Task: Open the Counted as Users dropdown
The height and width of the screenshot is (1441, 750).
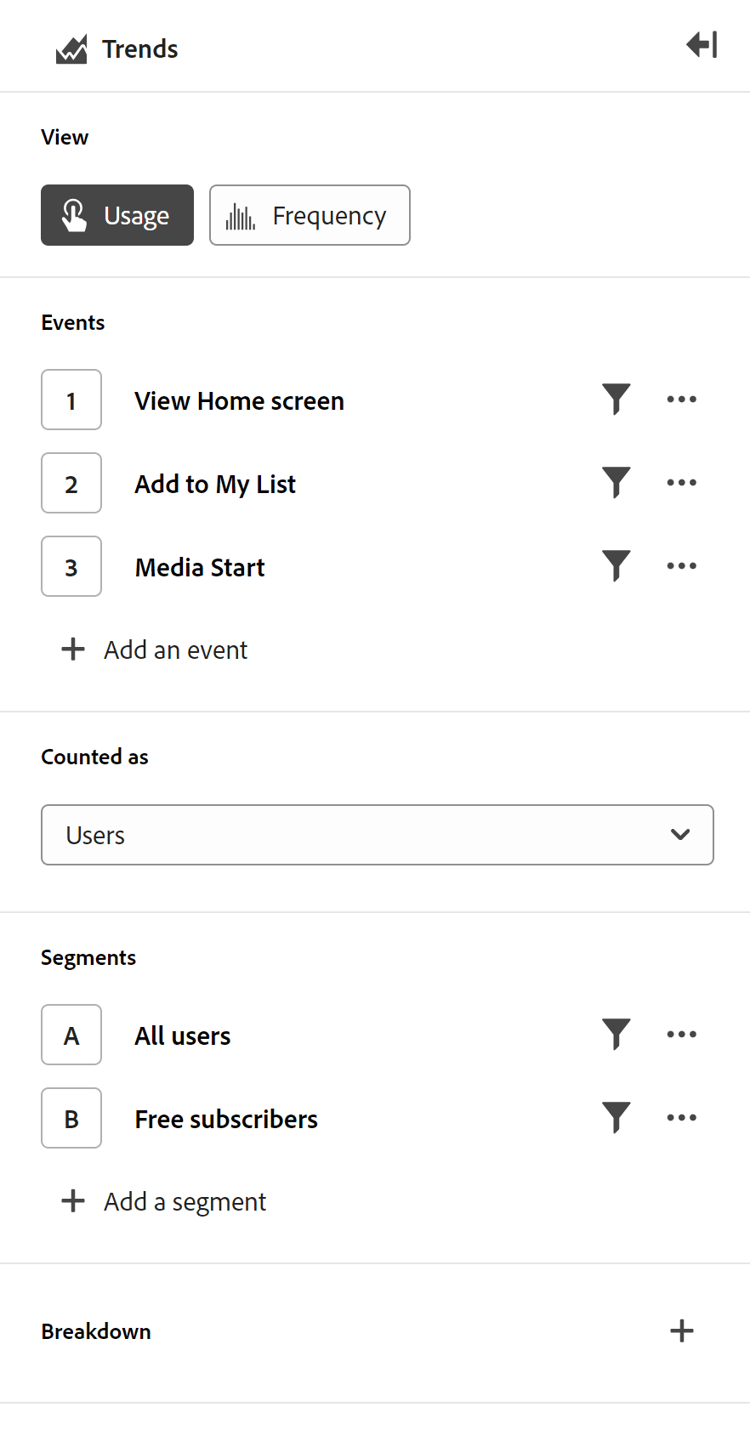Action: click(377, 834)
